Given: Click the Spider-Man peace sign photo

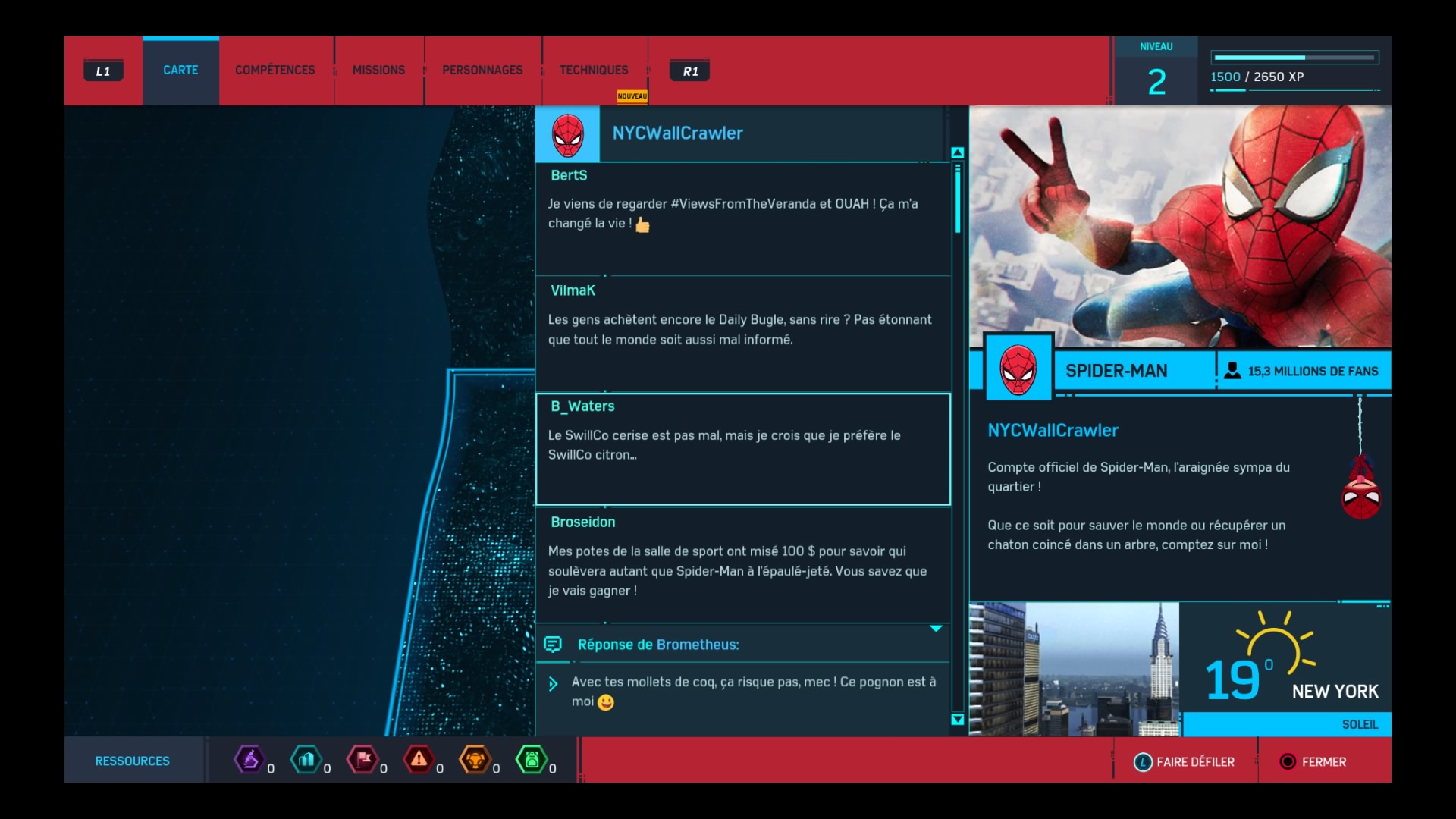Looking at the screenshot, I should click(1180, 227).
